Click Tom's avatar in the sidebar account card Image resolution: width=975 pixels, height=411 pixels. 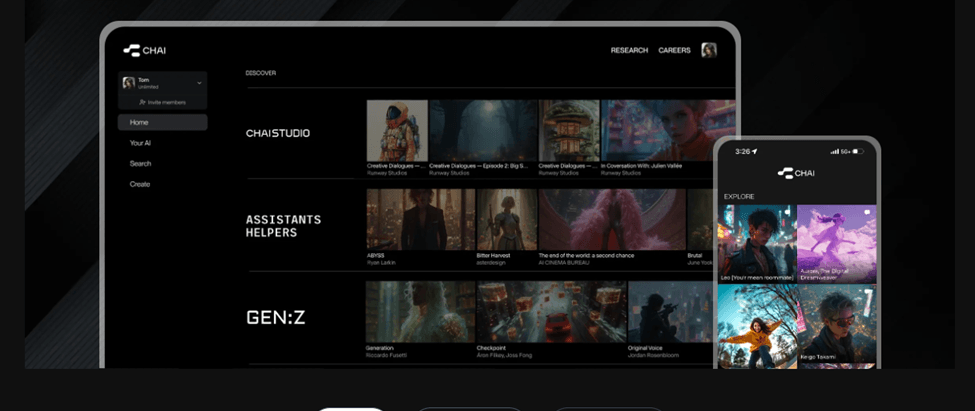(x=129, y=83)
